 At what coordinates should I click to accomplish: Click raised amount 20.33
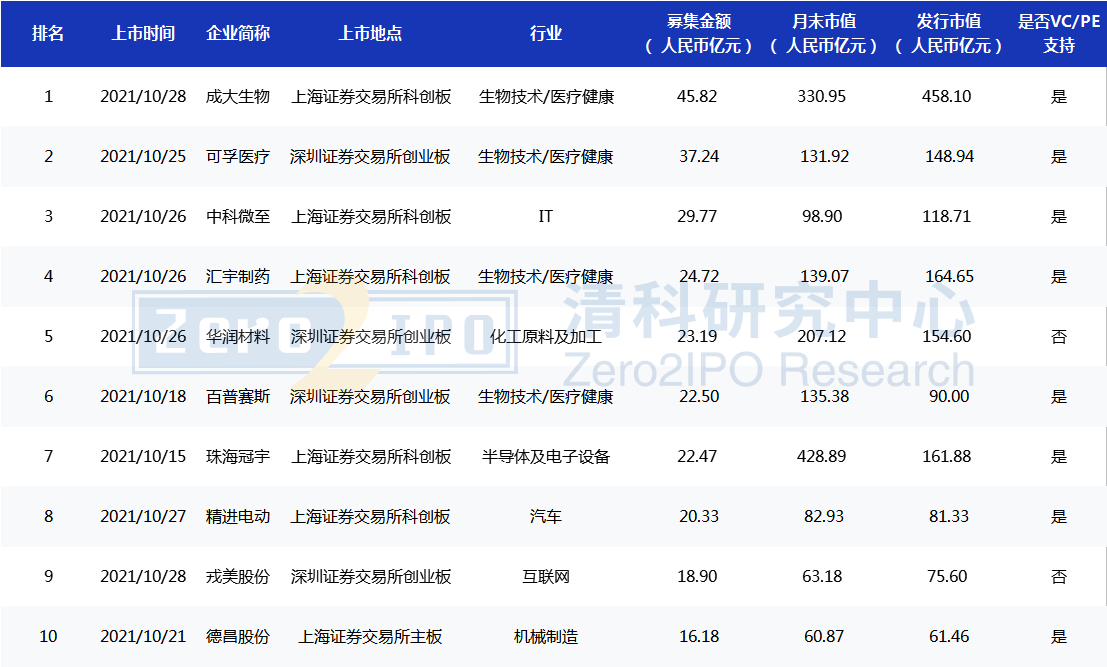pyautogui.click(x=699, y=517)
